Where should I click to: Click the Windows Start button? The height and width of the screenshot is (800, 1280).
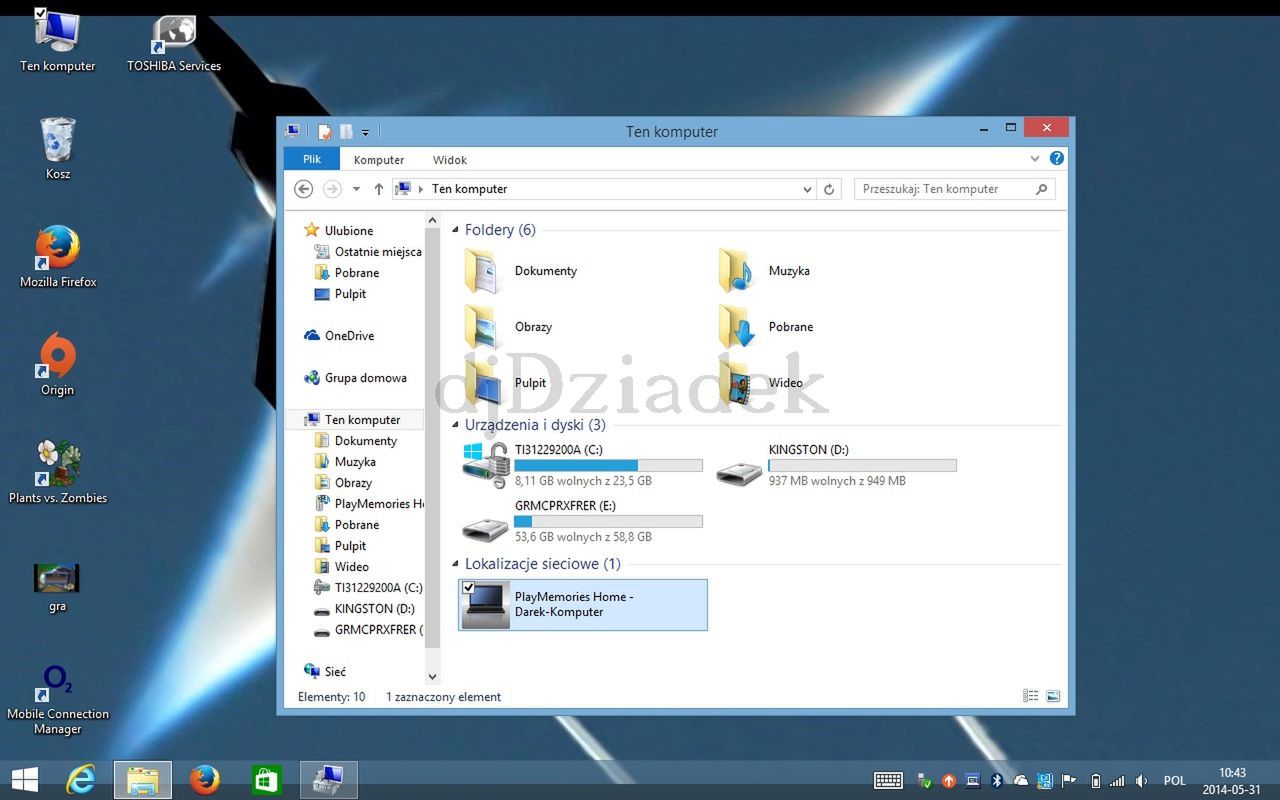click(x=24, y=780)
